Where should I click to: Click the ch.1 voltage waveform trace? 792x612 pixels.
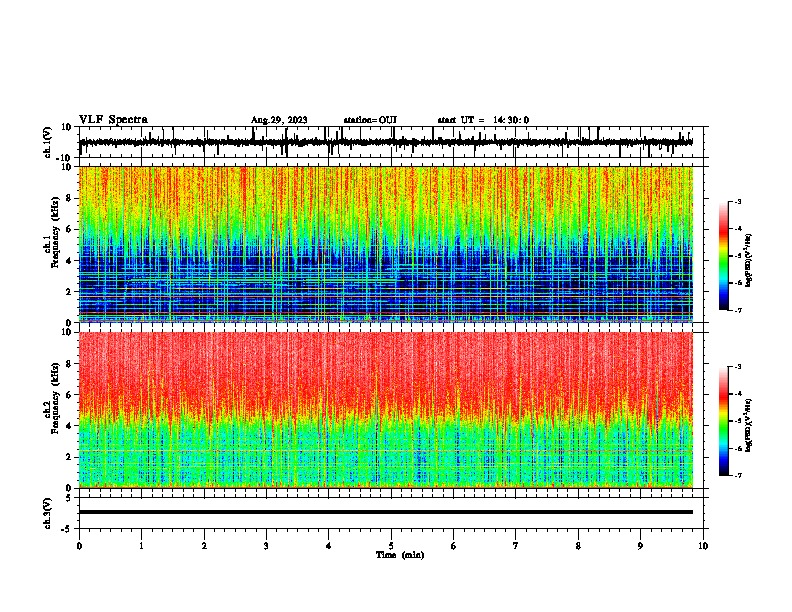point(385,142)
